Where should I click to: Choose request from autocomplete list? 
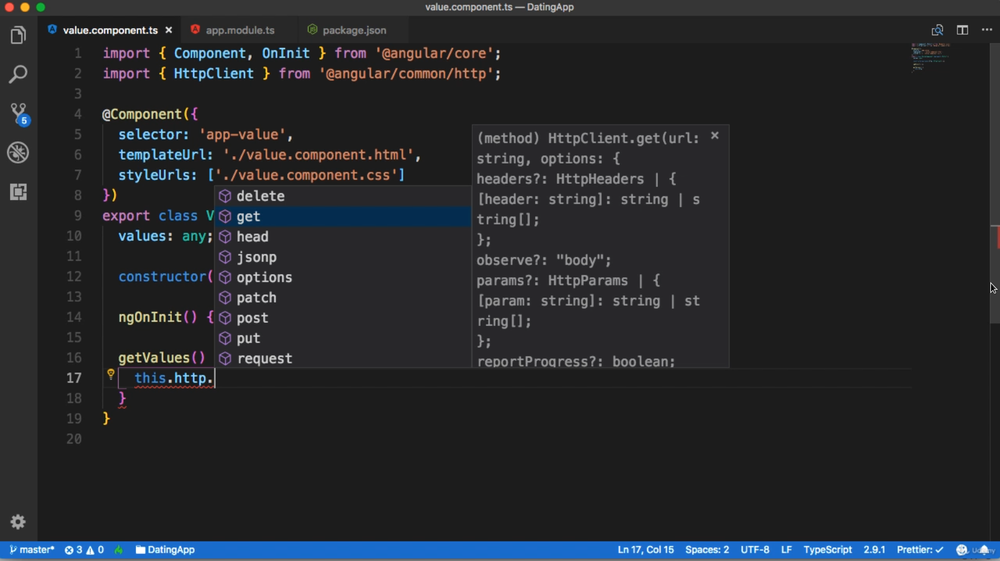click(342, 358)
